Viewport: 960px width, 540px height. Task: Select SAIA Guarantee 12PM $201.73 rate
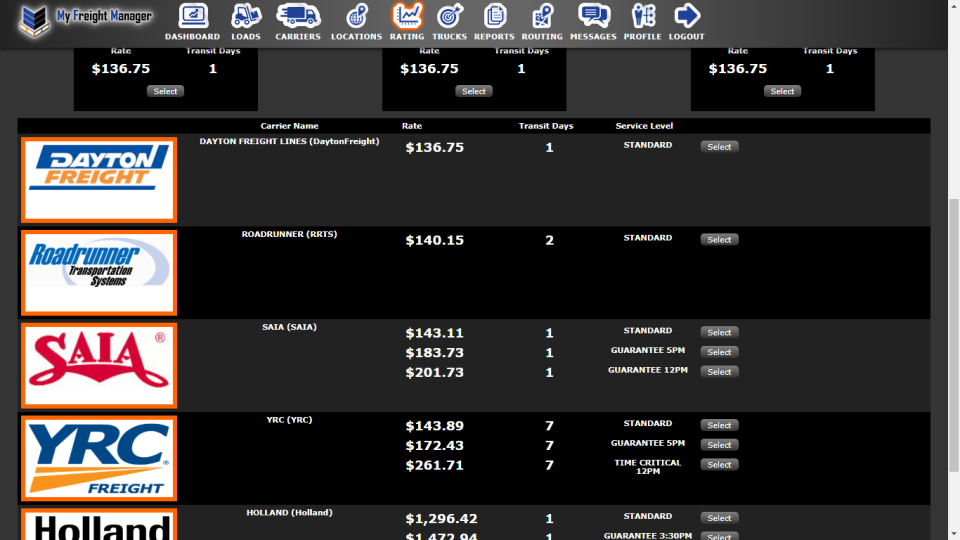[x=719, y=372]
